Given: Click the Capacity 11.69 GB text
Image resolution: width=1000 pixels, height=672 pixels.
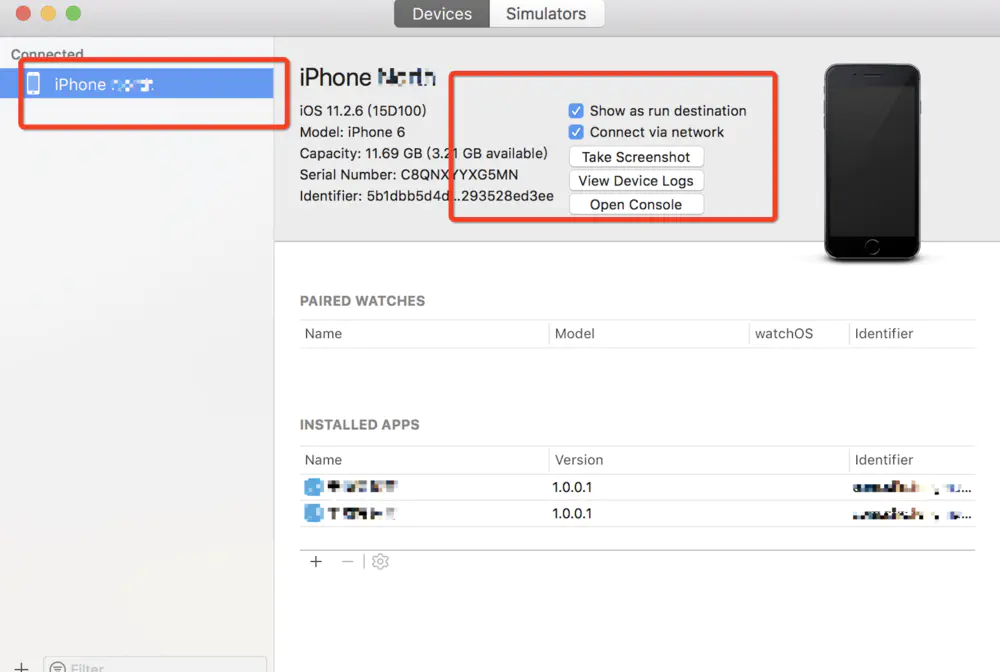Looking at the screenshot, I should pyautogui.click(x=423, y=153).
